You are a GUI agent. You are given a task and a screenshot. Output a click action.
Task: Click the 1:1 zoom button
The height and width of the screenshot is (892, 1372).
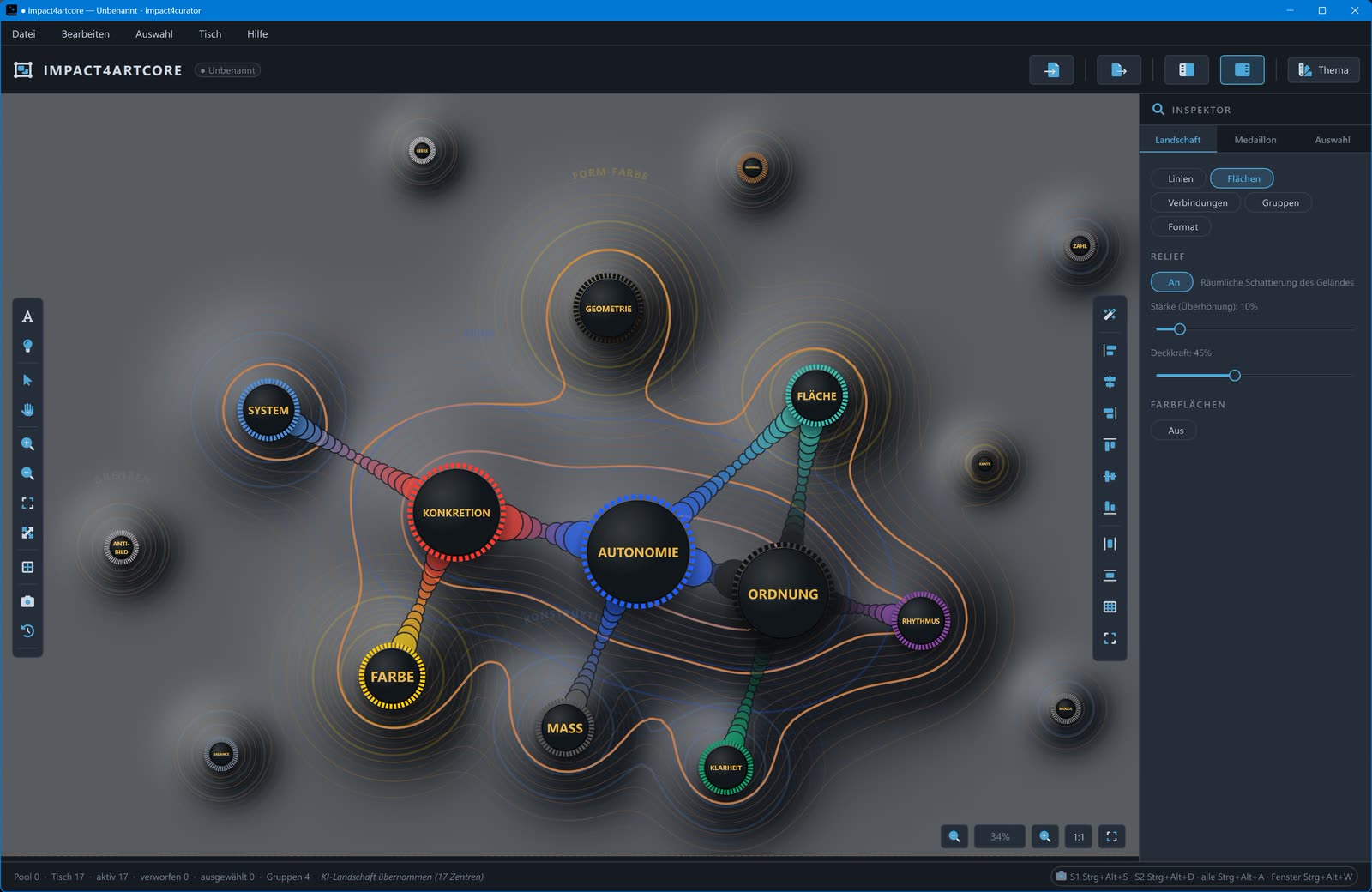[x=1079, y=836]
